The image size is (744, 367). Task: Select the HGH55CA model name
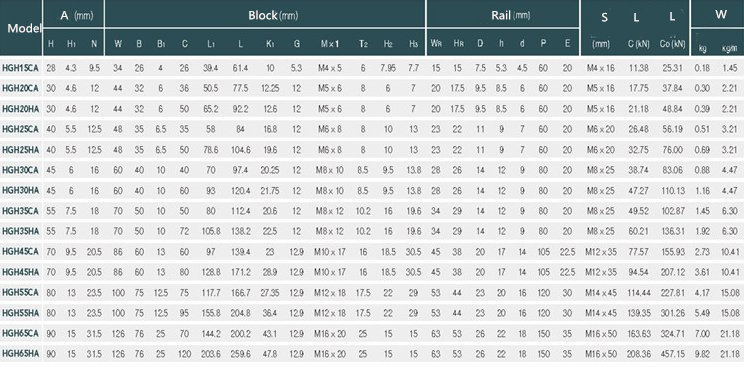pos(20,292)
